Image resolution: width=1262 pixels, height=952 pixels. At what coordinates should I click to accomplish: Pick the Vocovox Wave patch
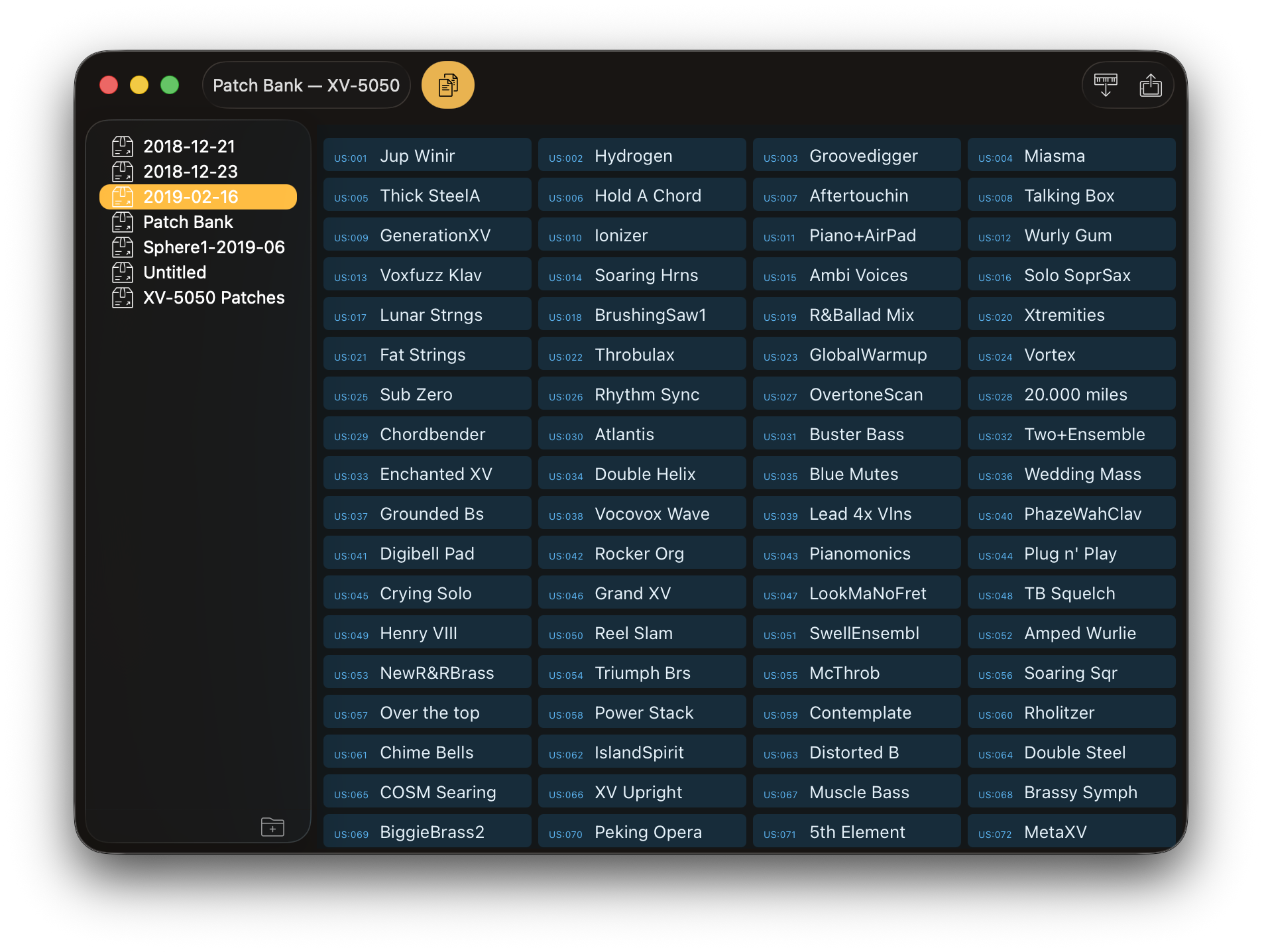(x=642, y=513)
